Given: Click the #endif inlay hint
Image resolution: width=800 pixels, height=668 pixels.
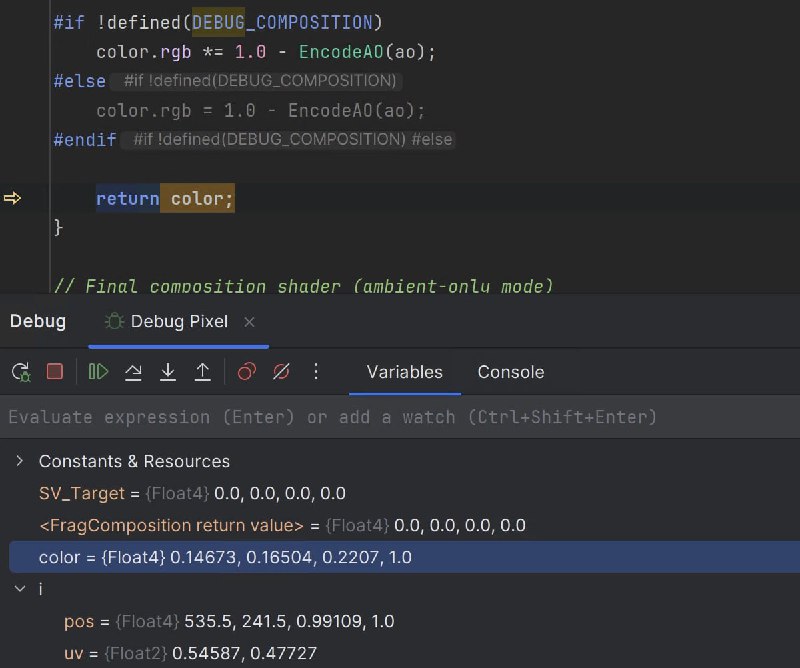Looking at the screenshot, I should pyautogui.click(x=288, y=139).
